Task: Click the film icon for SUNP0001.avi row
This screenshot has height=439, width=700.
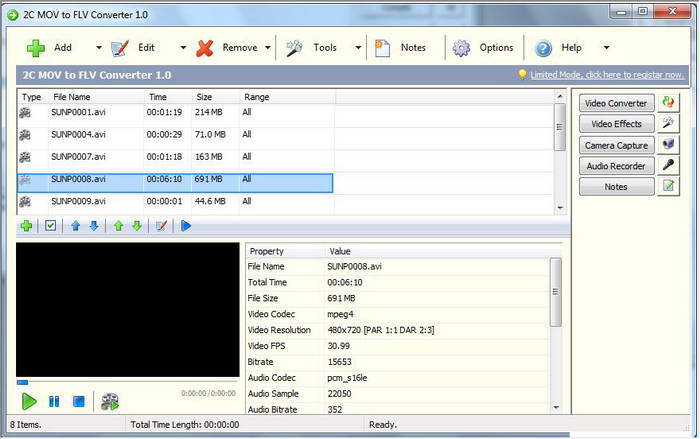Action: tap(25, 113)
